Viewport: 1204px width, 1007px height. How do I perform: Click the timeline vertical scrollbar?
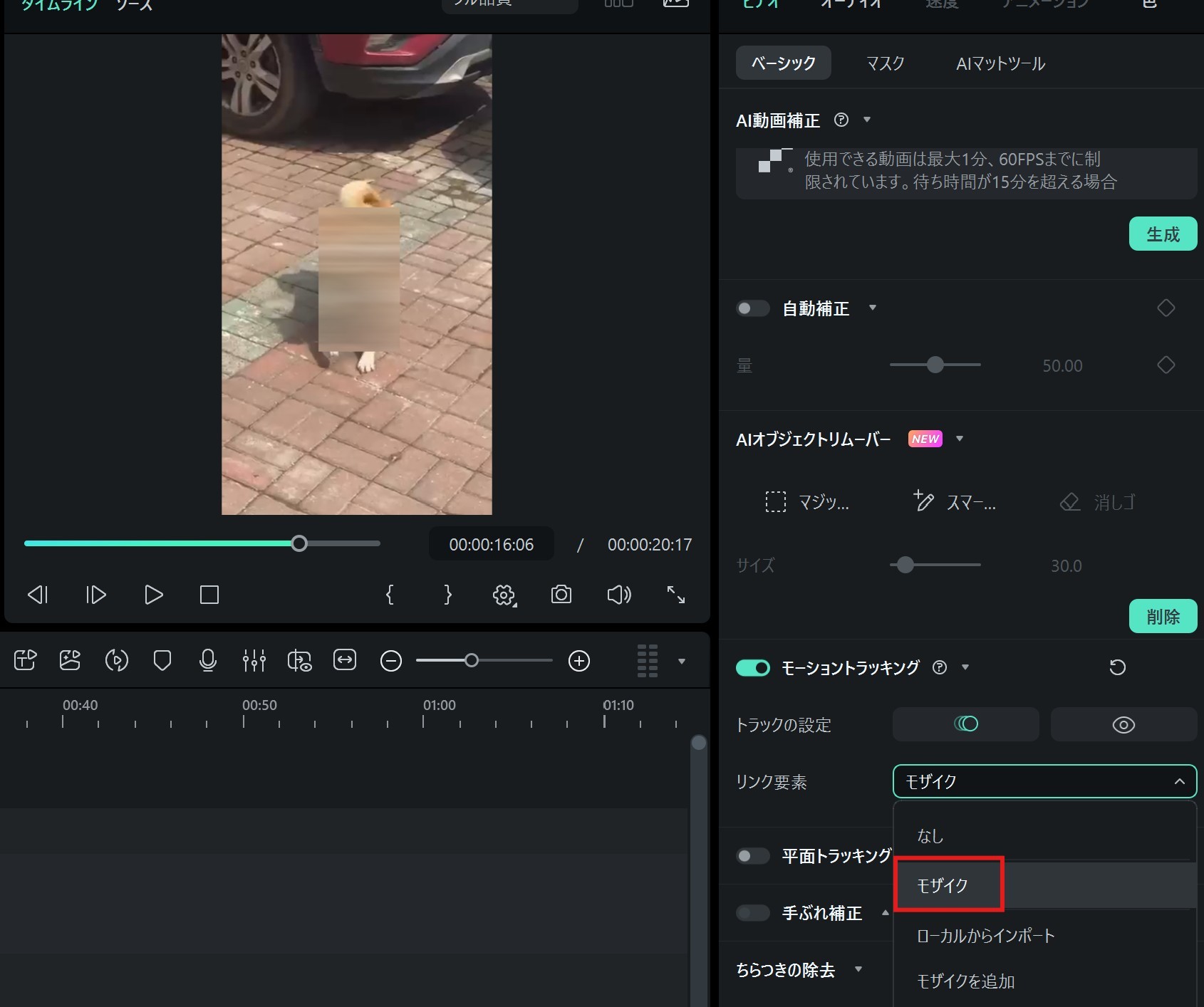pos(698,870)
